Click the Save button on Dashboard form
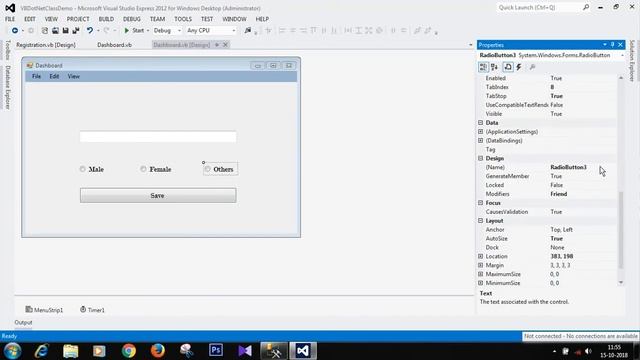The image size is (640, 360). tap(158, 196)
